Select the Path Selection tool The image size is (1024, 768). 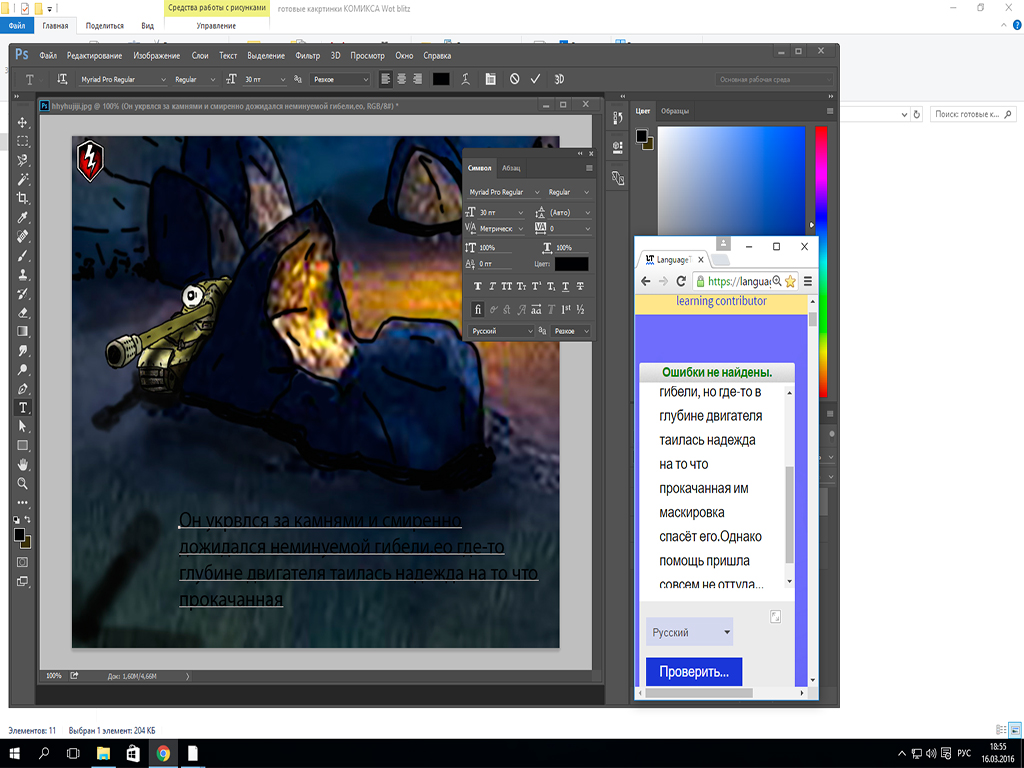(22, 426)
